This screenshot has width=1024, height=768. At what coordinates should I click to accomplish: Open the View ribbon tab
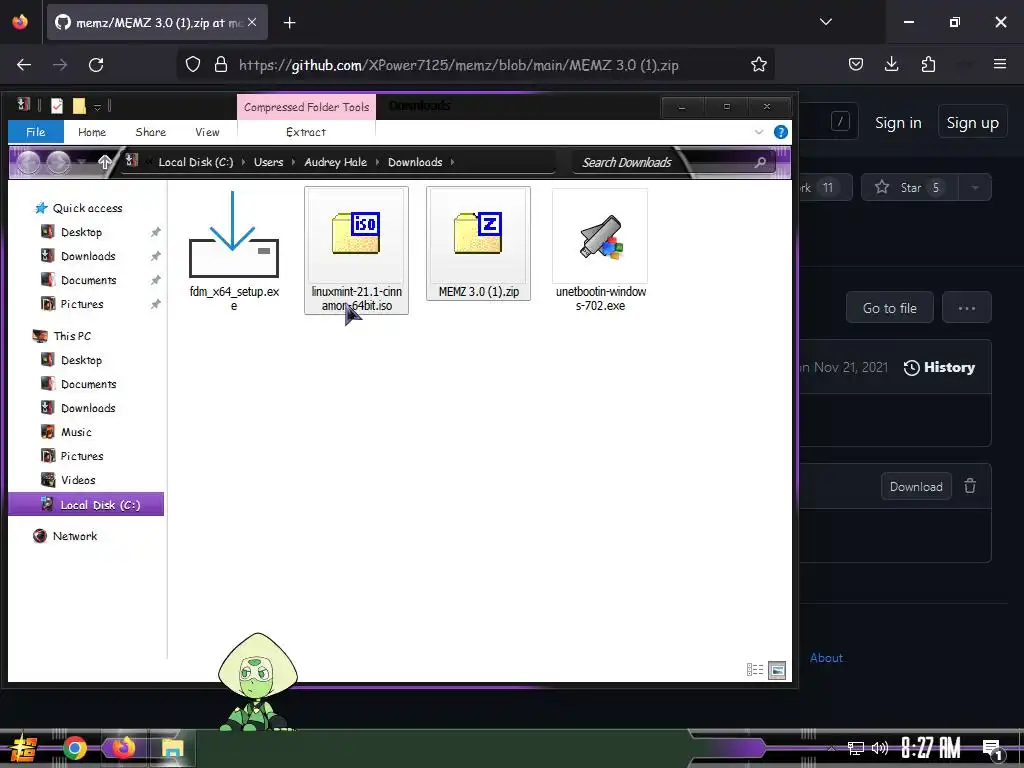pos(207,132)
